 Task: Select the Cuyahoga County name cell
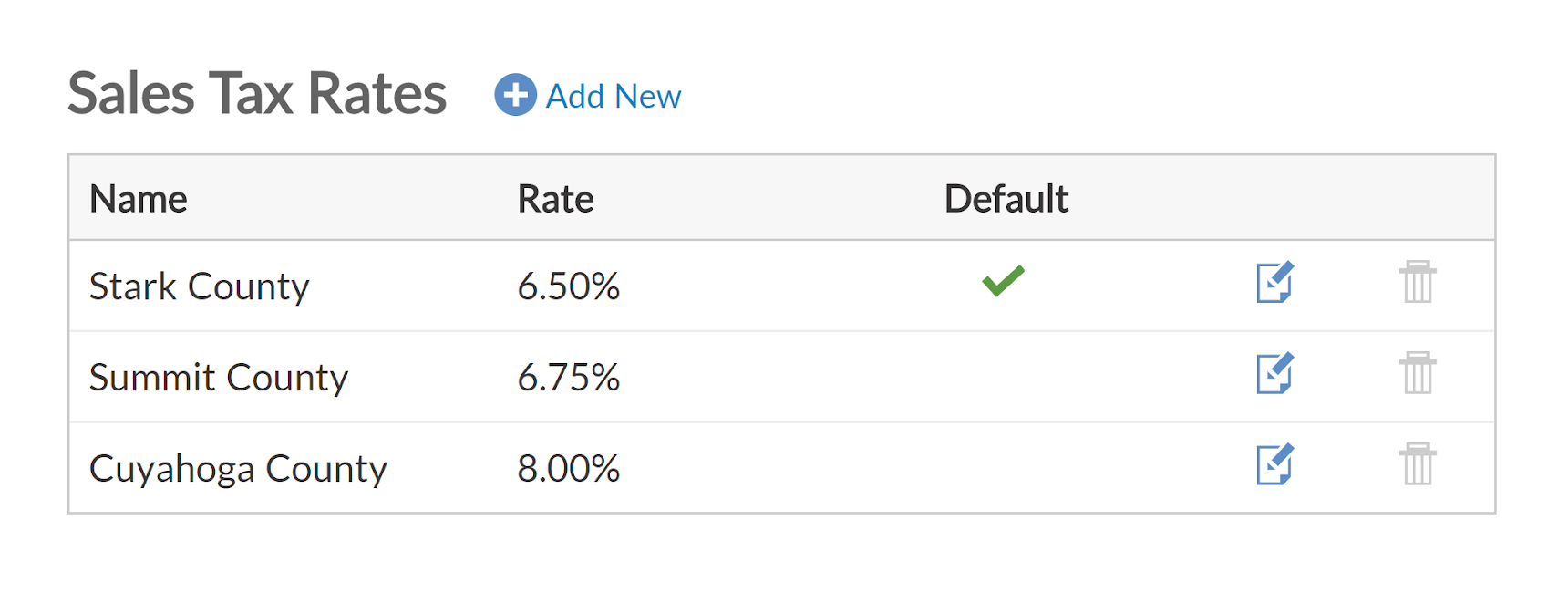point(238,469)
